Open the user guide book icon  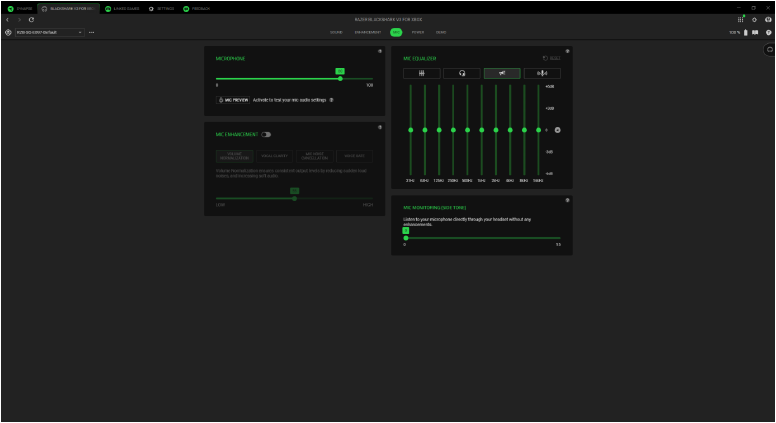[x=755, y=32]
